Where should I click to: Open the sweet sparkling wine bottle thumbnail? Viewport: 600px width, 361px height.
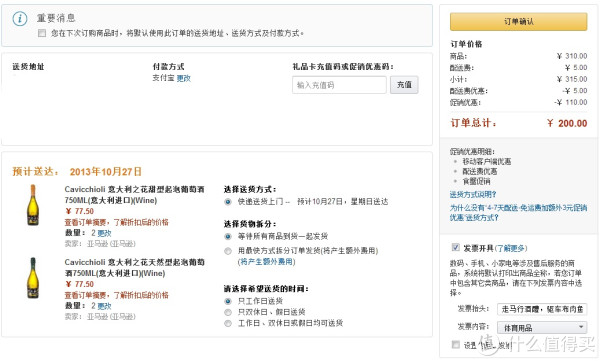pyautogui.click(x=33, y=205)
